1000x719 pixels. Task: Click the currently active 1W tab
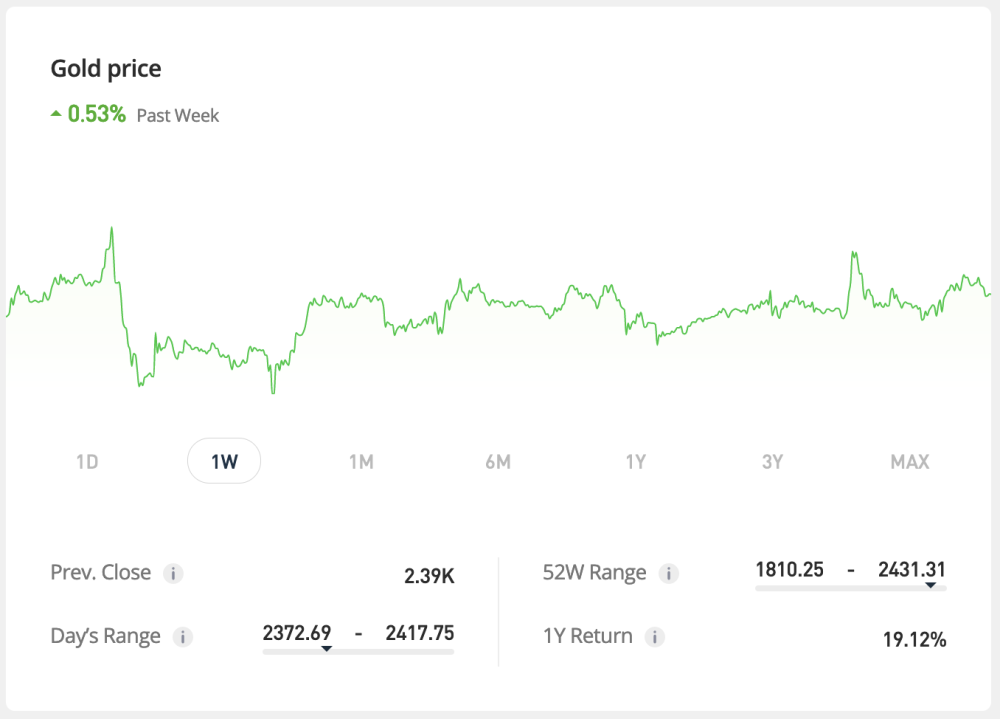[x=224, y=461]
